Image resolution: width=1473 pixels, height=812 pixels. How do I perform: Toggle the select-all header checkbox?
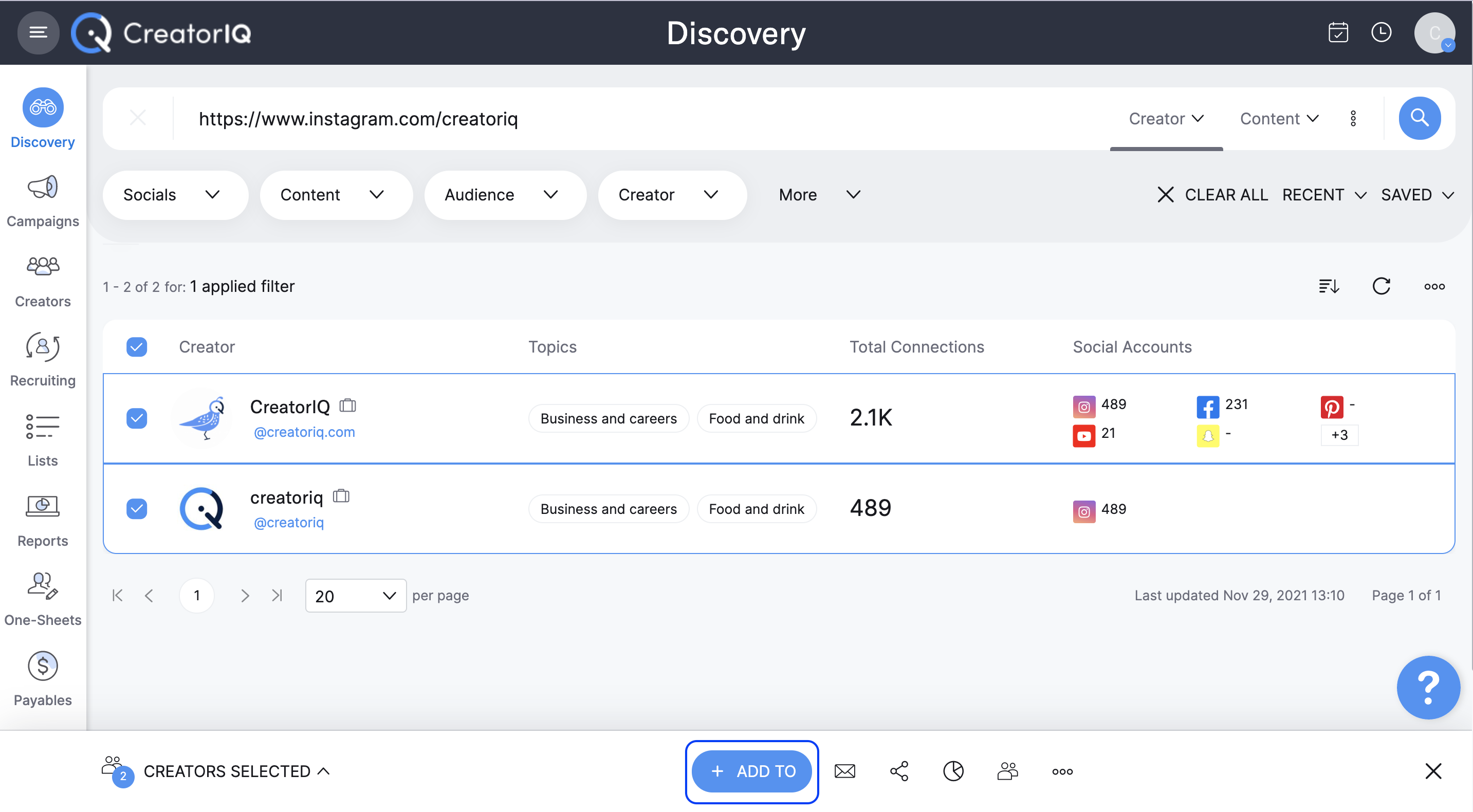pos(137,346)
